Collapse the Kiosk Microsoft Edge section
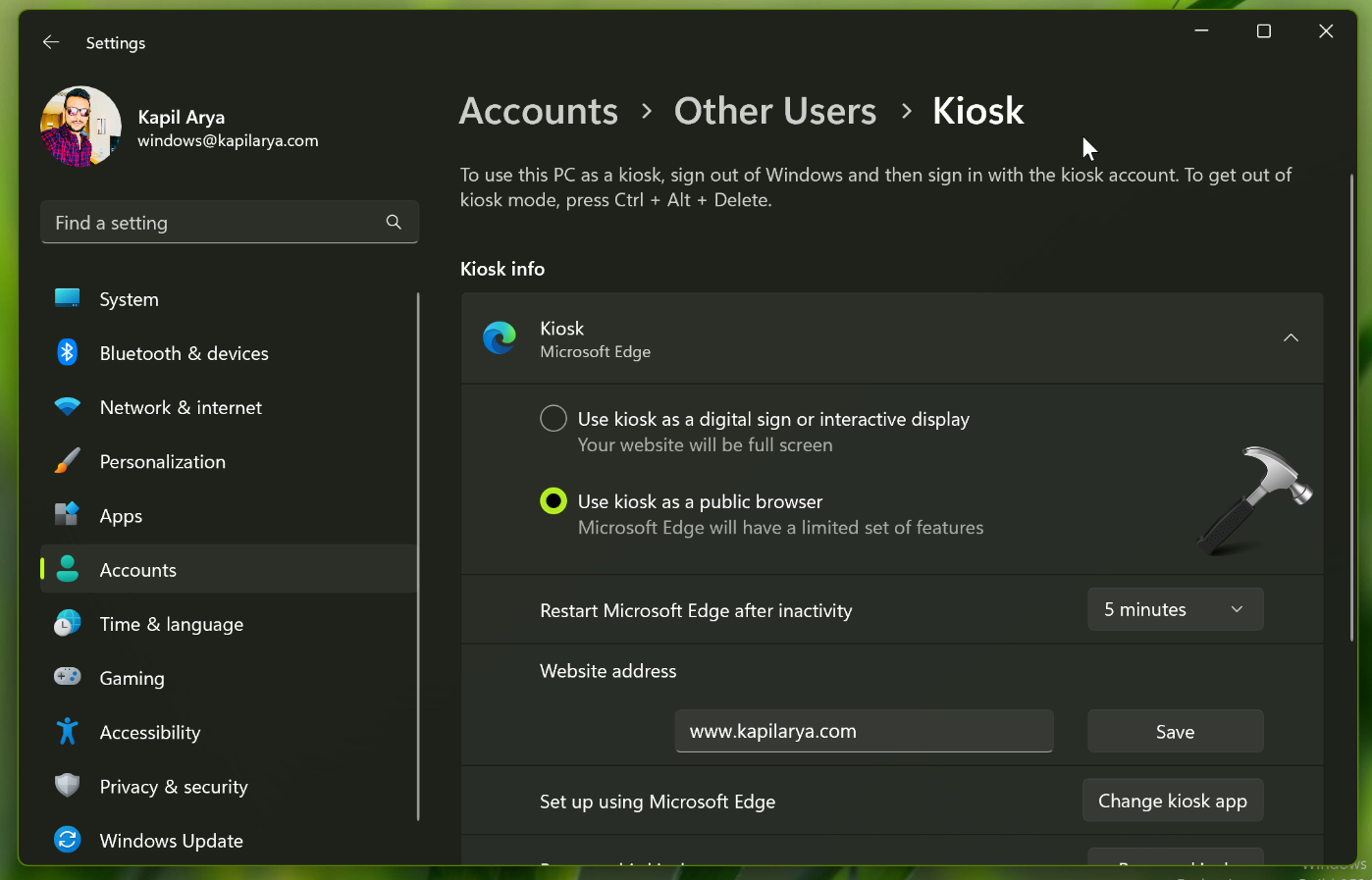Screen dimensions: 1372x880 click(1291, 338)
